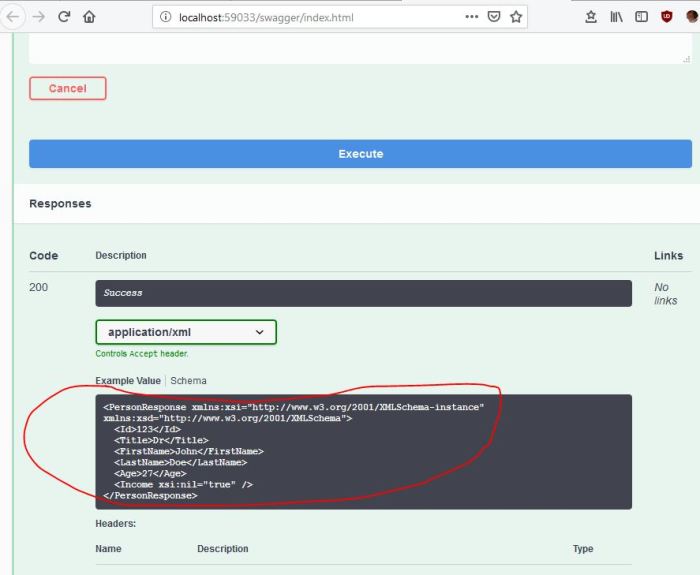Open the uBlock Origin extension icon
The width and height of the screenshot is (700, 575).
click(667, 17)
